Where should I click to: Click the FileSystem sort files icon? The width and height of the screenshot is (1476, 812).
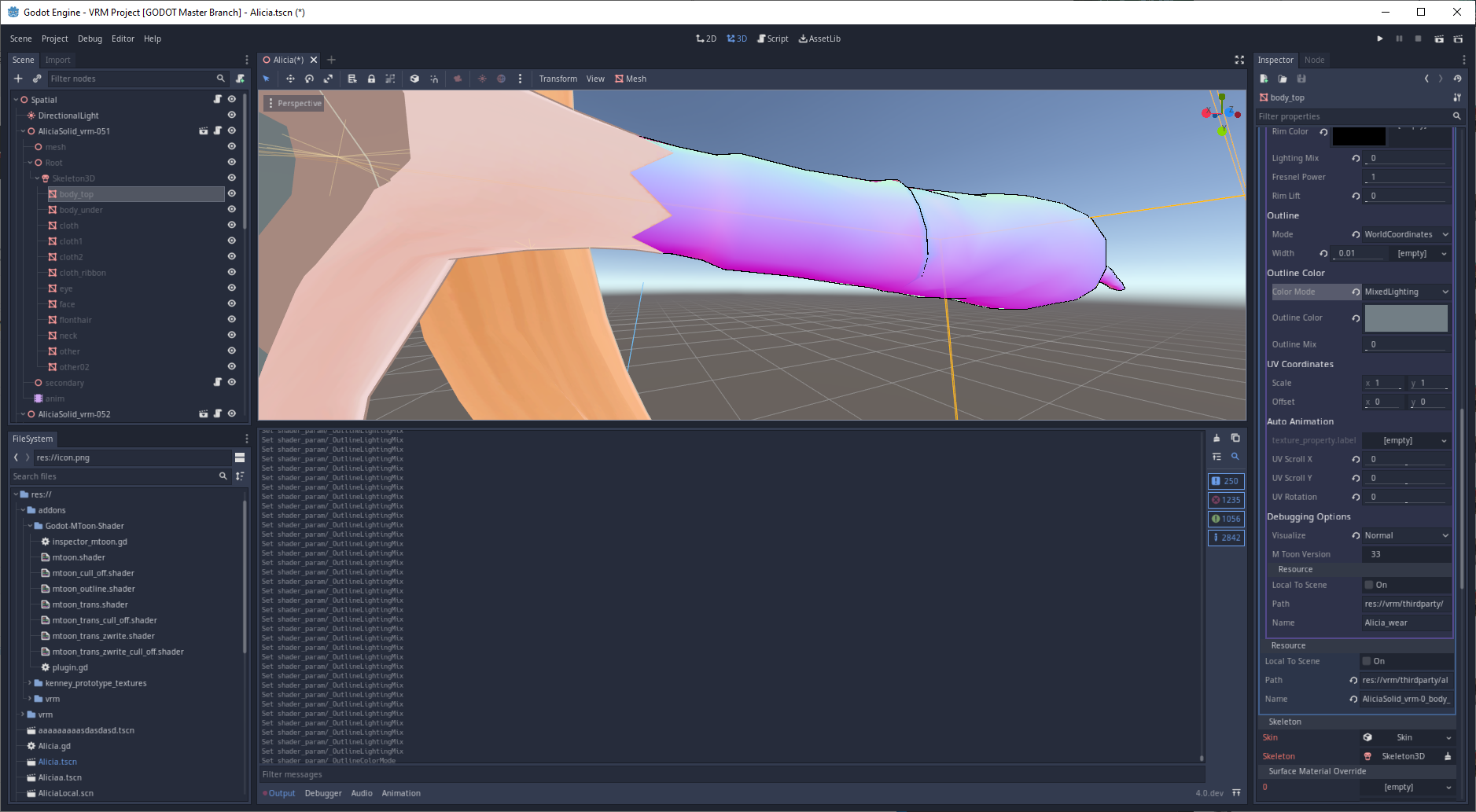(x=240, y=476)
